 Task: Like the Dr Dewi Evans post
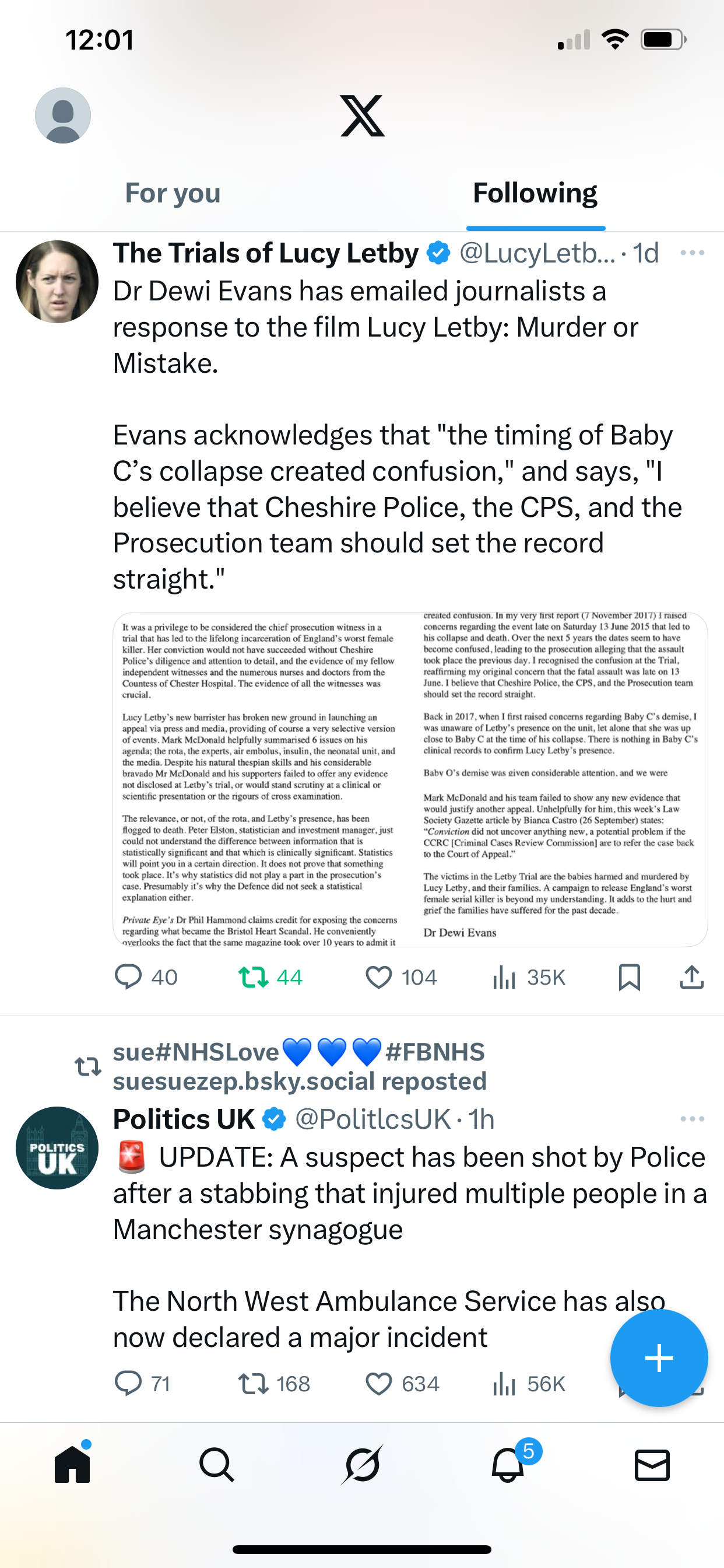click(378, 977)
